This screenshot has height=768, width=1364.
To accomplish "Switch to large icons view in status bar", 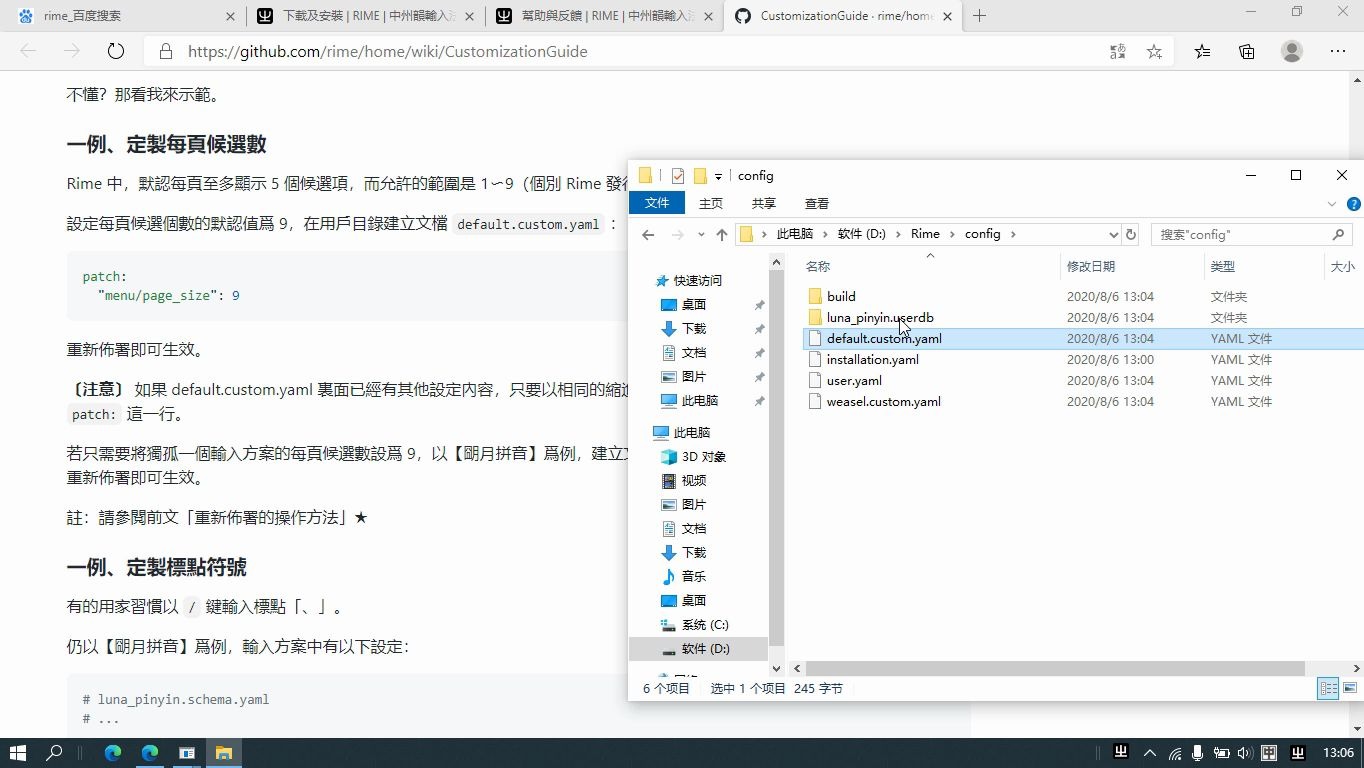I will pos(1349,688).
